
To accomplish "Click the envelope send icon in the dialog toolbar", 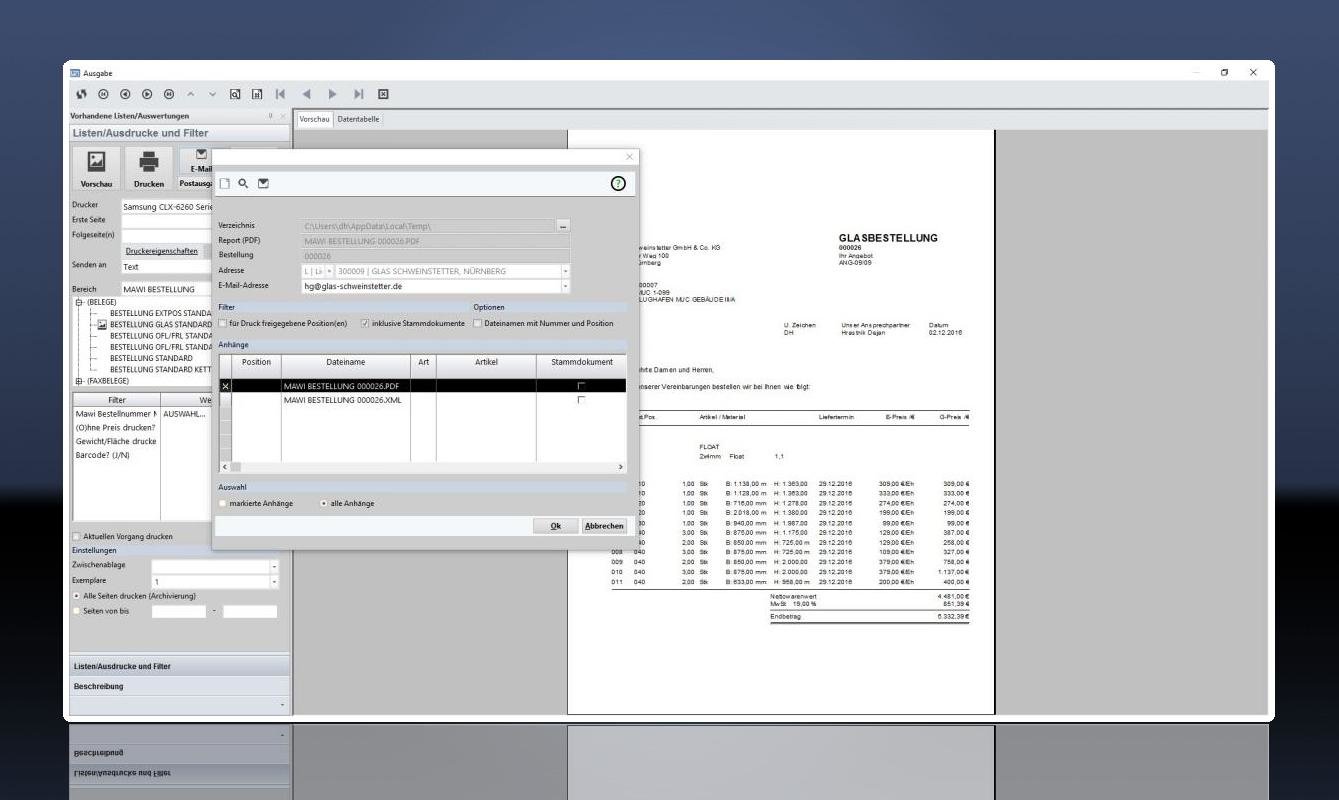I will (263, 184).
